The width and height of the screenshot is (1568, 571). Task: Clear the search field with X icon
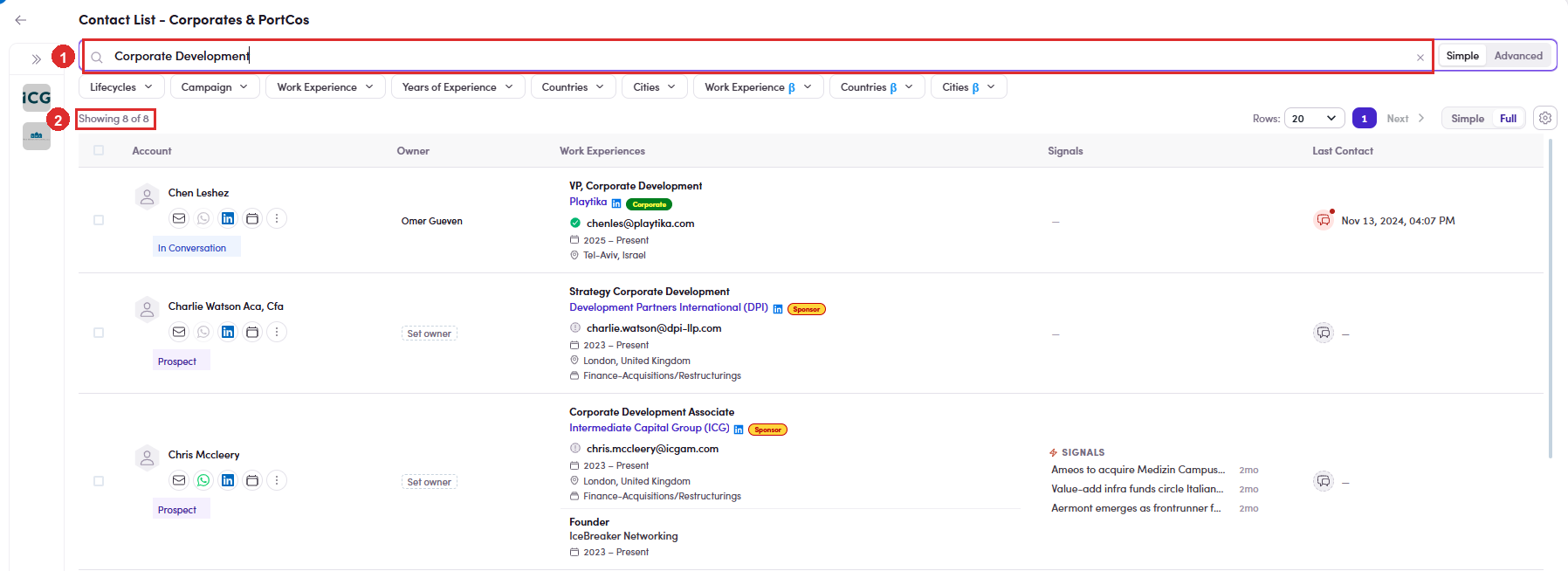[x=1420, y=58]
